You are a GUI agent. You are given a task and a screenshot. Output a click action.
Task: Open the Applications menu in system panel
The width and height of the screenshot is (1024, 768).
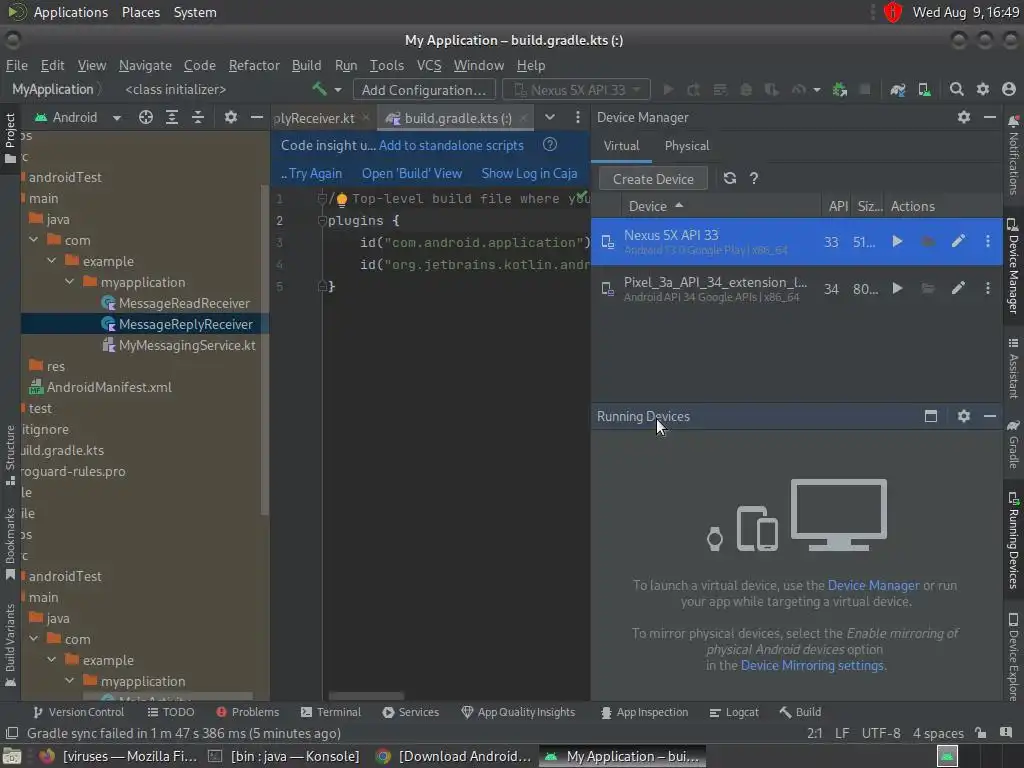coord(71,12)
